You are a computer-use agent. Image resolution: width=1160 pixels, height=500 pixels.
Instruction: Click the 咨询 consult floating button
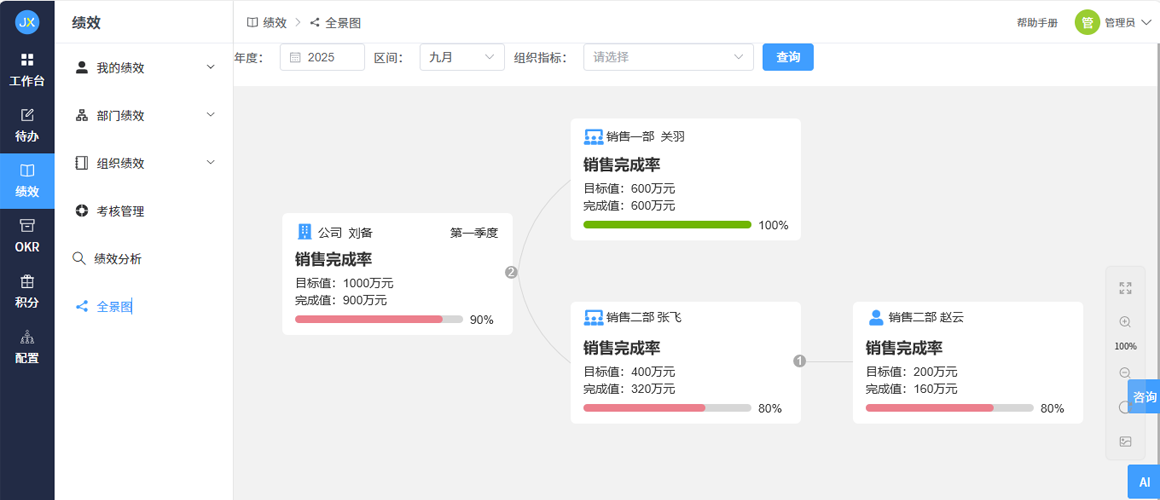1144,396
